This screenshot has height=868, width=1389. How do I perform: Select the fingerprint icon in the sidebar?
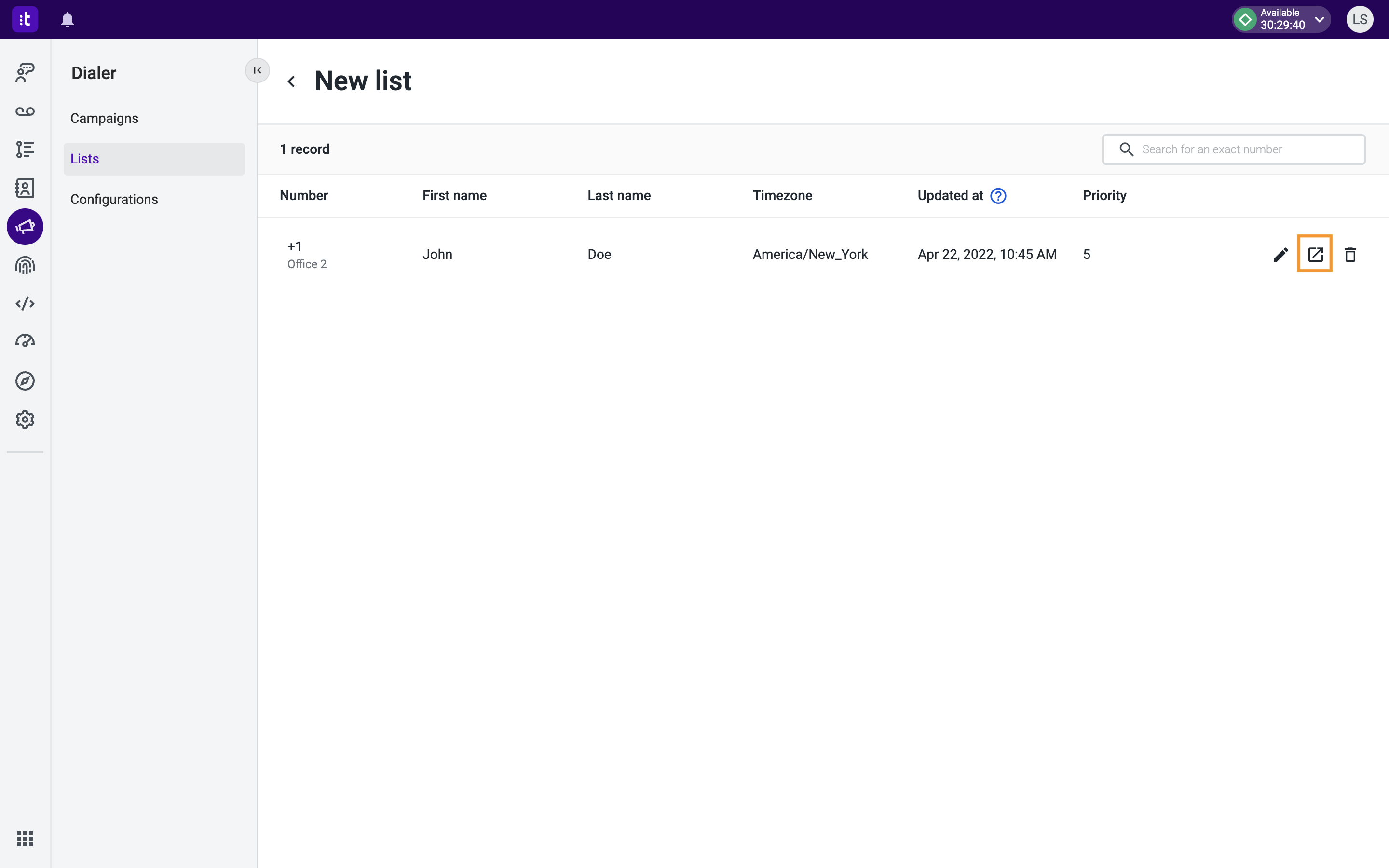coord(25,265)
